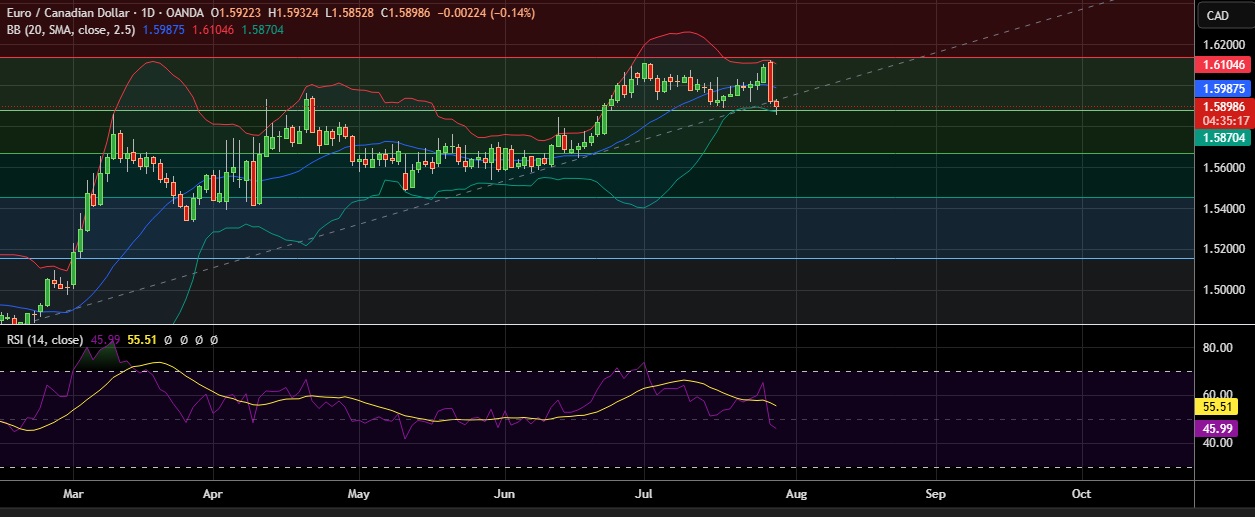The image size is (1255, 517).
Task: Click the 04:35:17 bar countdown timer
Action: click(1223, 120)
